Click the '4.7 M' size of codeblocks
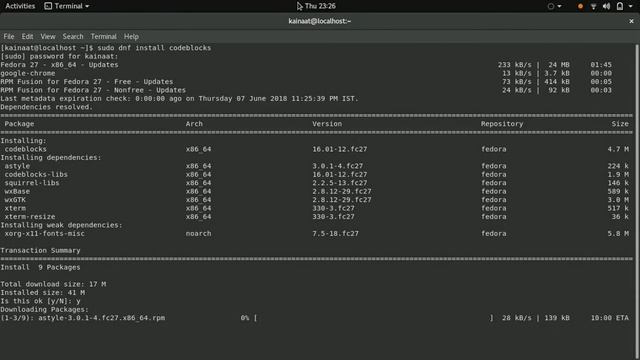The width and height of the screenshot is (640, 360). coord(618,149)
